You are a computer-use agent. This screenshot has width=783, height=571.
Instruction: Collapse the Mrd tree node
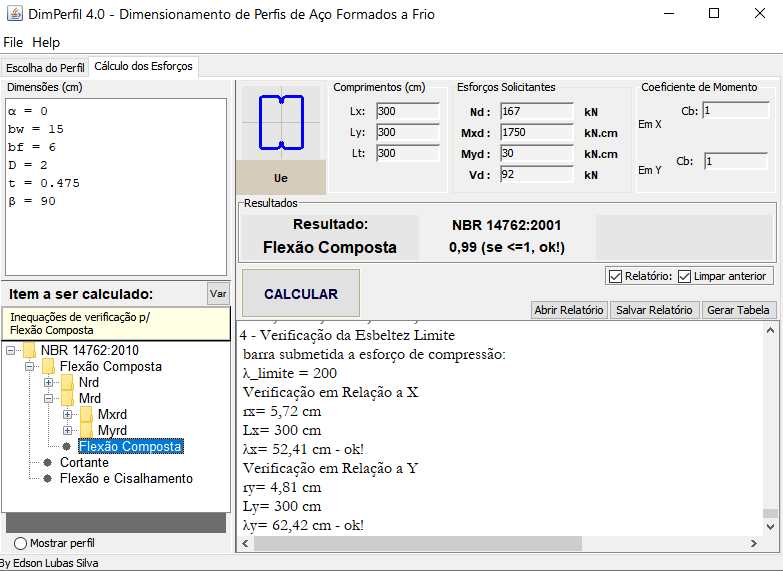(x=49, y=399)
